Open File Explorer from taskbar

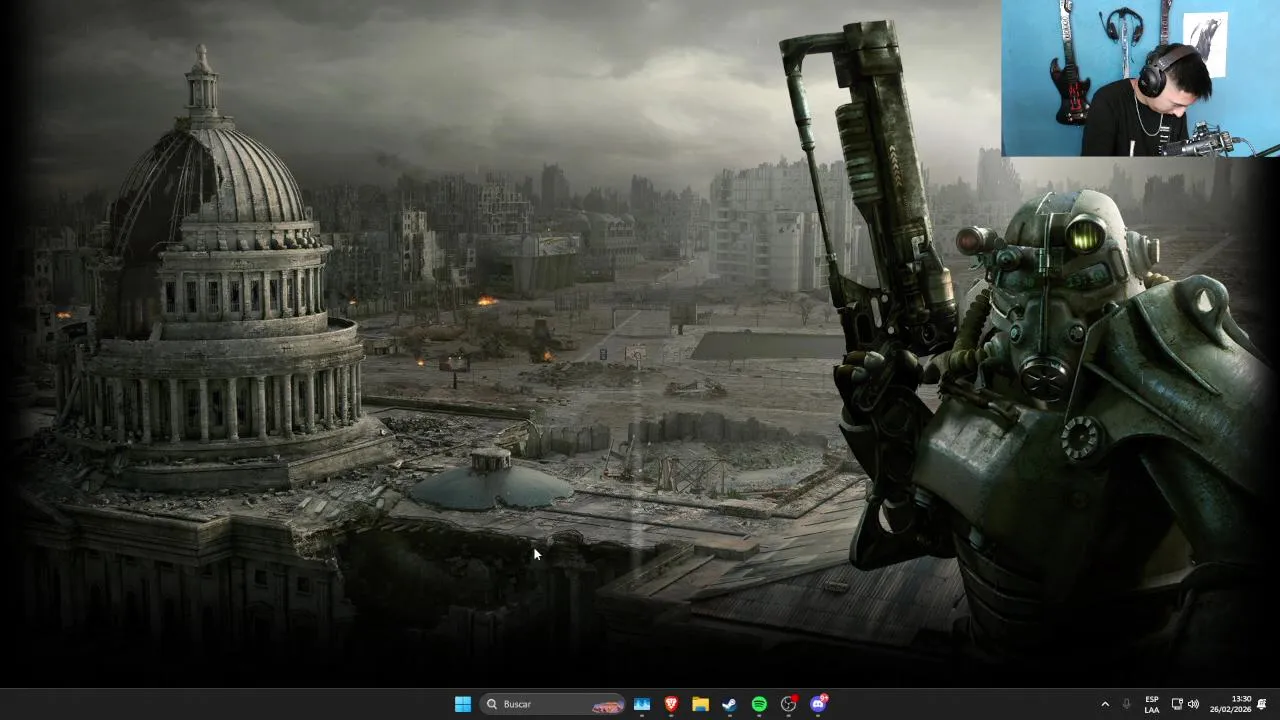click(x=701, y=704)
